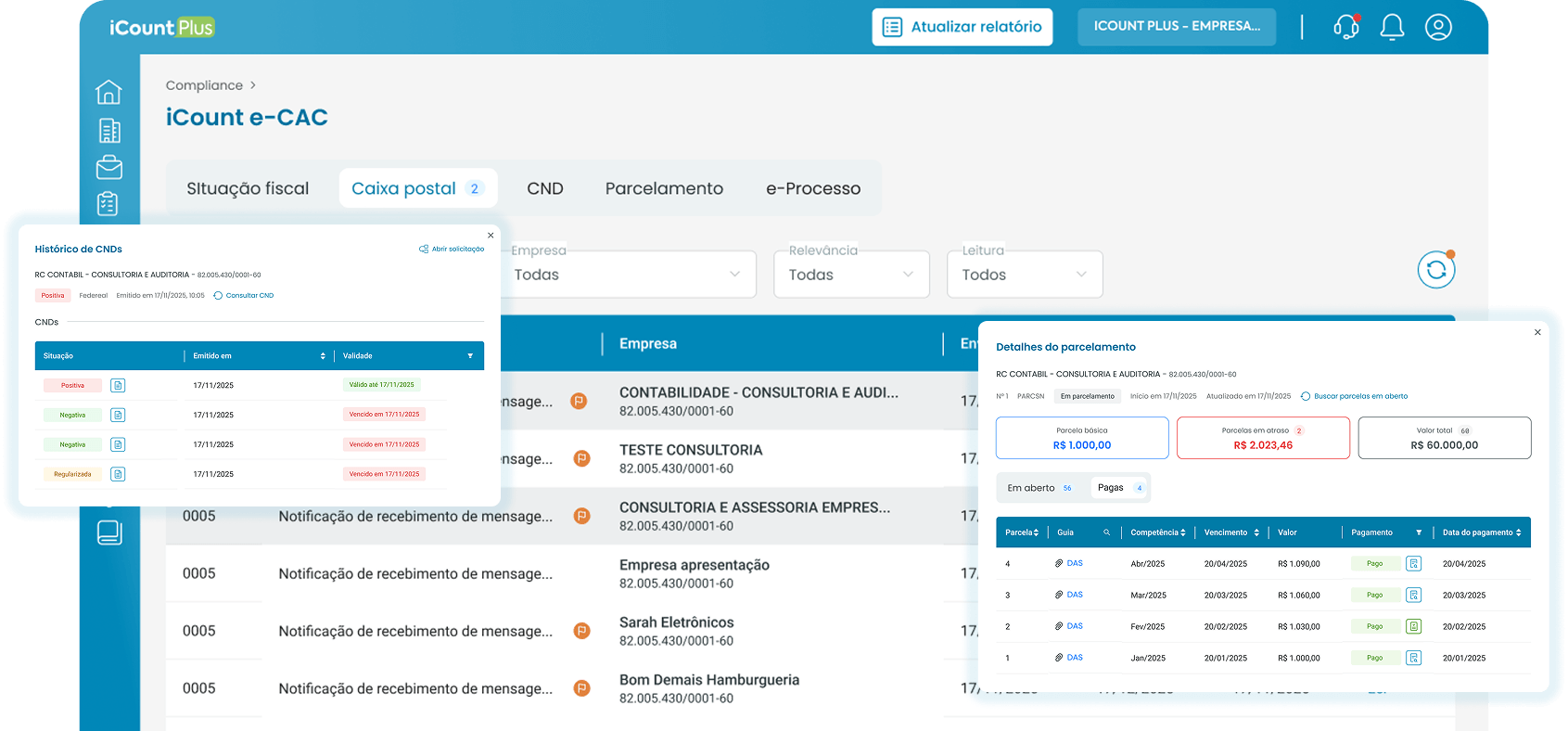
Task: Click filter icon in the Validade column header
Action: pyautogui.click(x=470, y=356)
